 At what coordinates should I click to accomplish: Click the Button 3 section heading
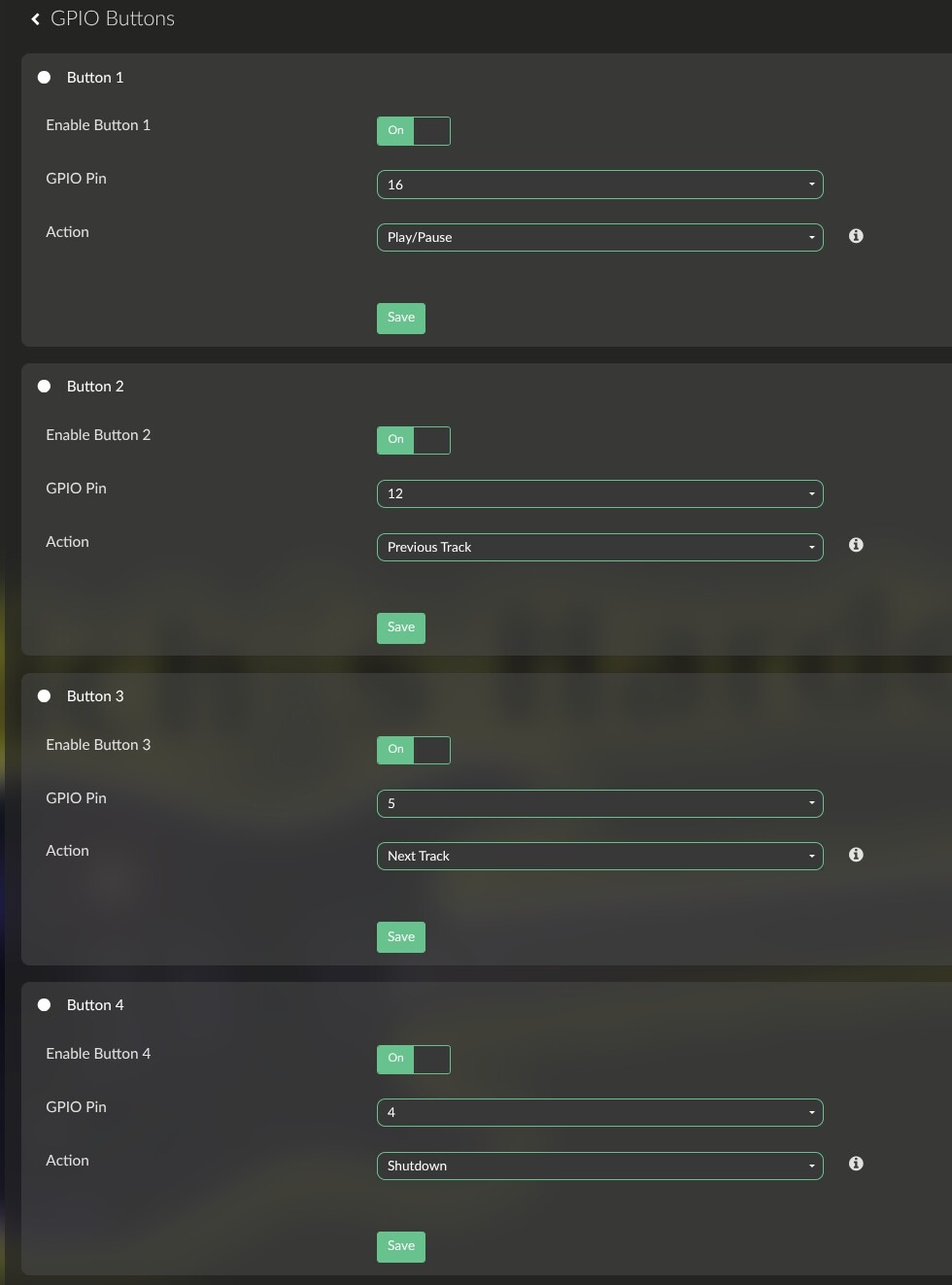coord(95,696)
